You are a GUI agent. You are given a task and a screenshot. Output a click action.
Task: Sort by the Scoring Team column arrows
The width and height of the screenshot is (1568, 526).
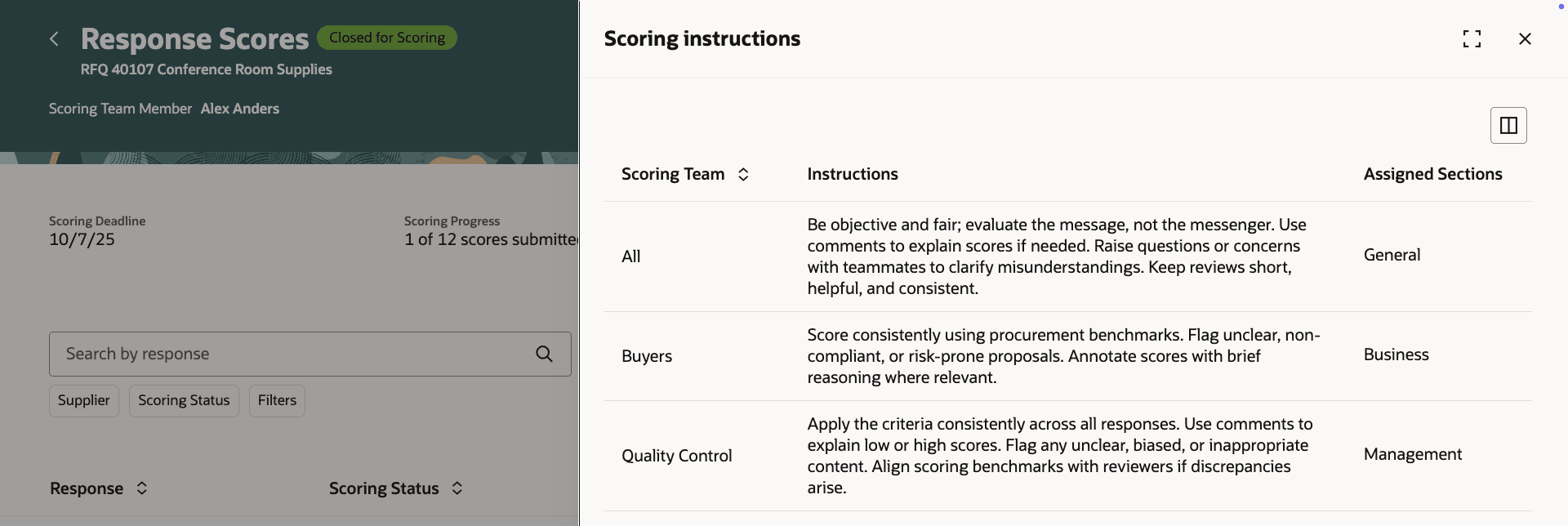[x=743, y=174]
